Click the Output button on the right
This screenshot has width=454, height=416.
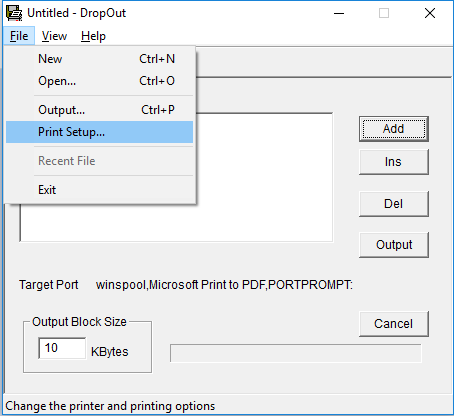click(x=394, y=245)
